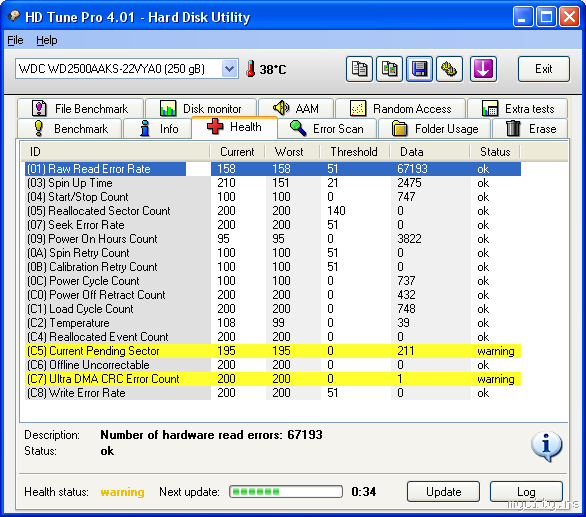Click the Worst column header

click(x=292, y=152)
